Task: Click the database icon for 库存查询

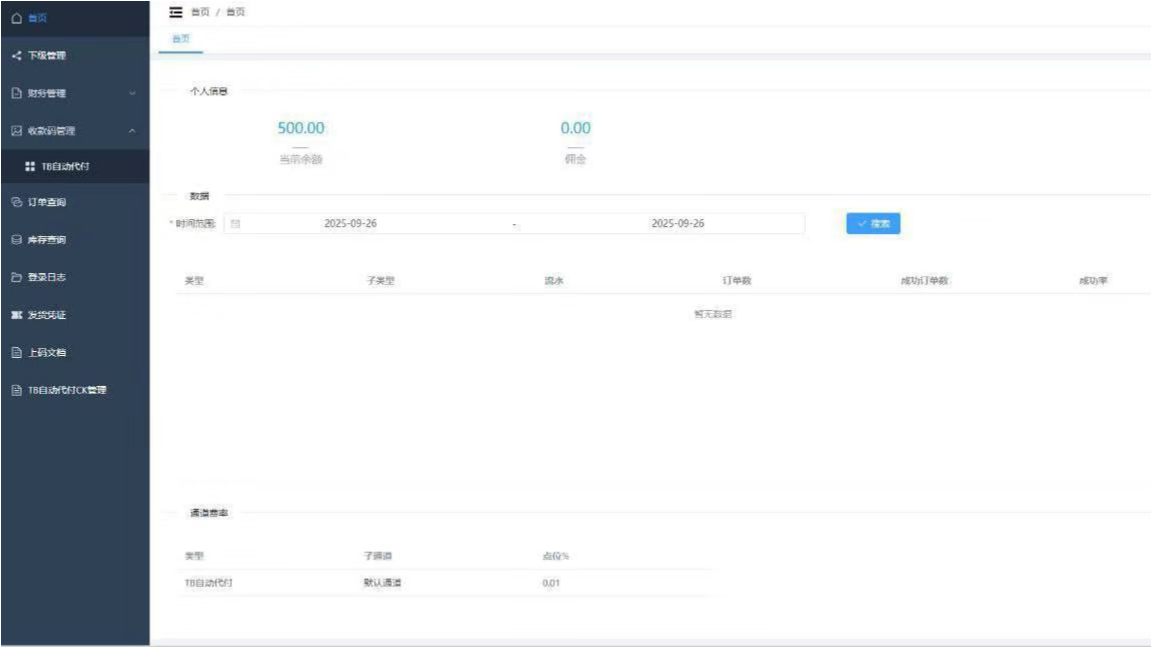Action: coord(16,239)
